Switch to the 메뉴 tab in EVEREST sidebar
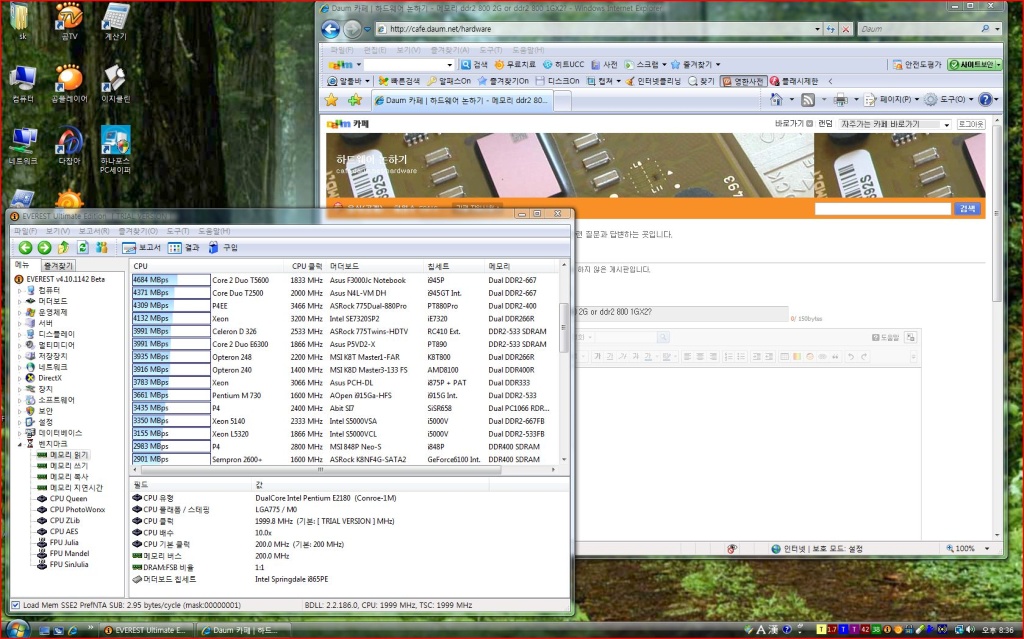 point(23,265)
